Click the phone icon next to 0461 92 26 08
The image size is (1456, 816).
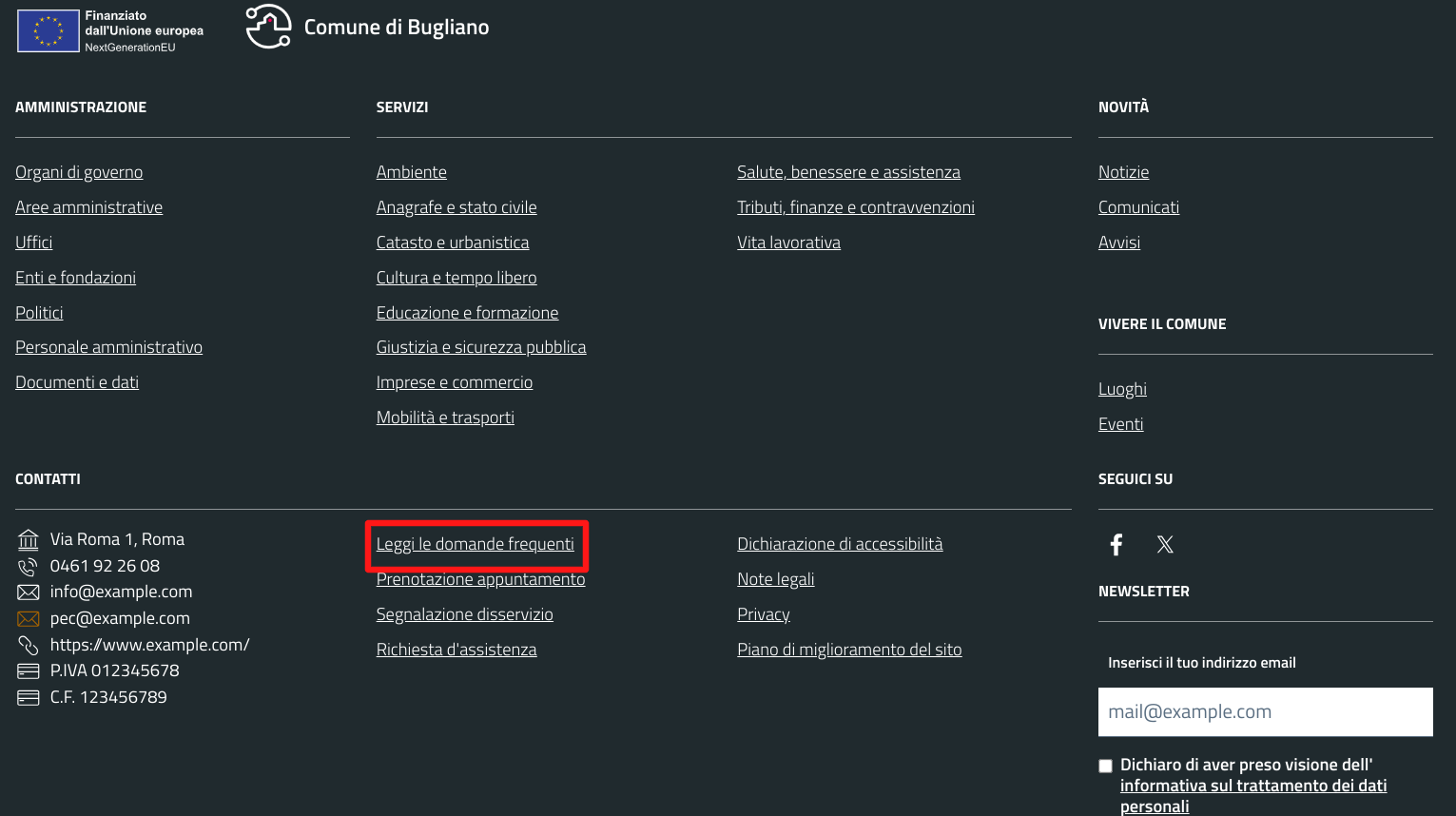click(29, 567)
